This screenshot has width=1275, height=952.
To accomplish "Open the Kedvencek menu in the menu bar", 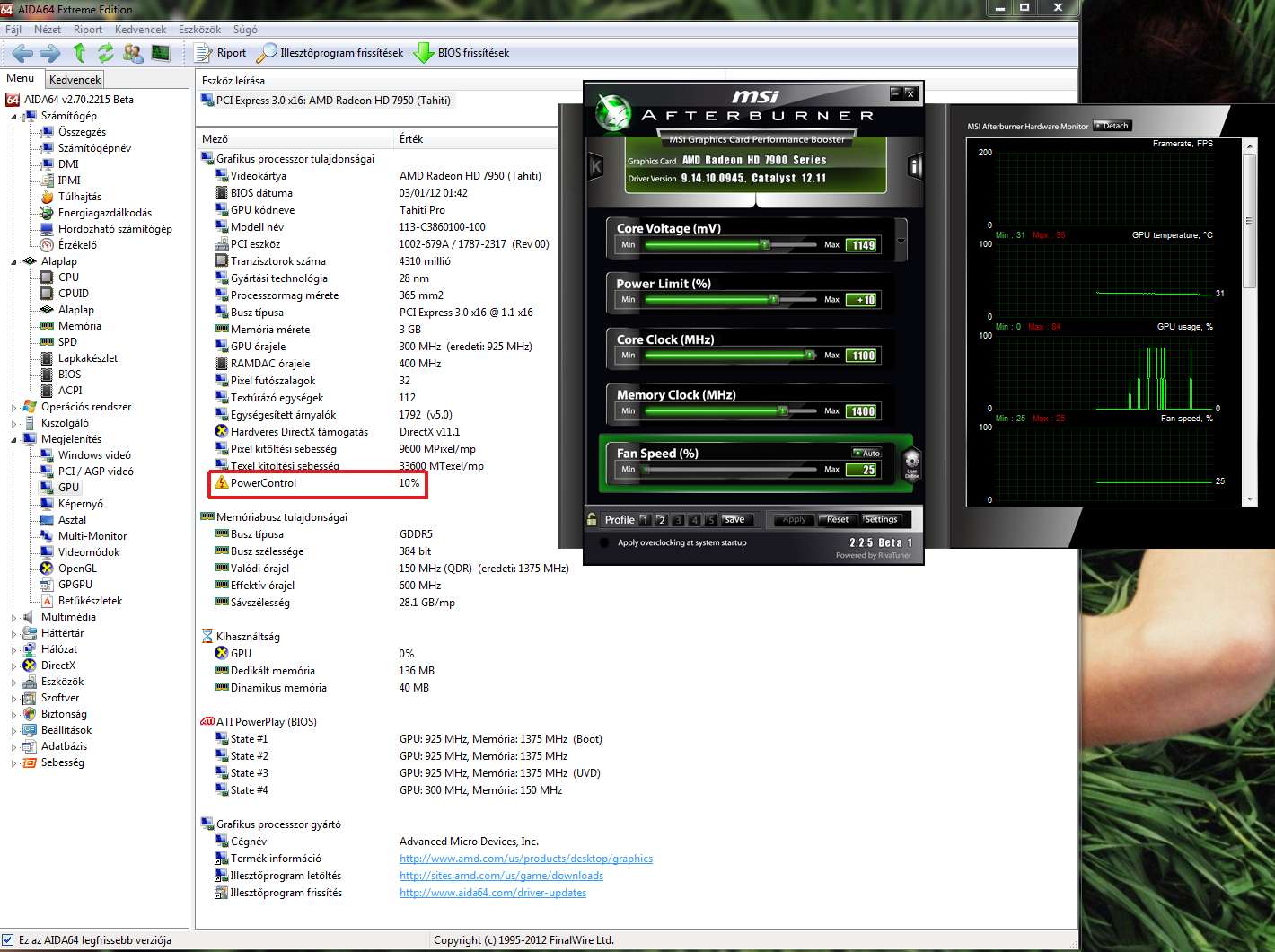I will pyautogui.click(x=140, y=30).
